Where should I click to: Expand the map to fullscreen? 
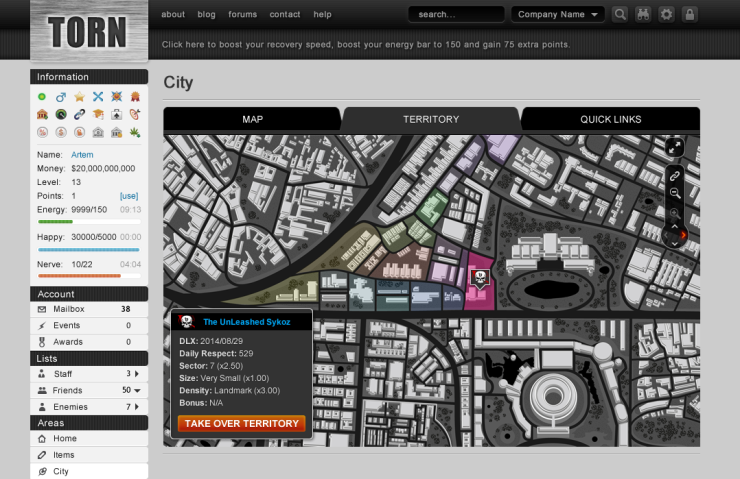tap(675, 147)
